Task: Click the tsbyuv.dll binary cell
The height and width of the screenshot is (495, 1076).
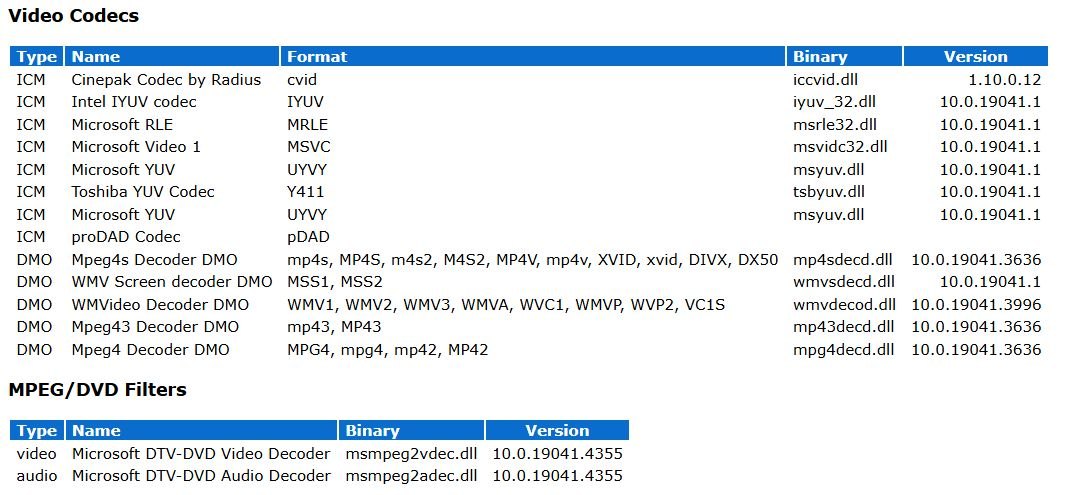Action: [828, 192]
